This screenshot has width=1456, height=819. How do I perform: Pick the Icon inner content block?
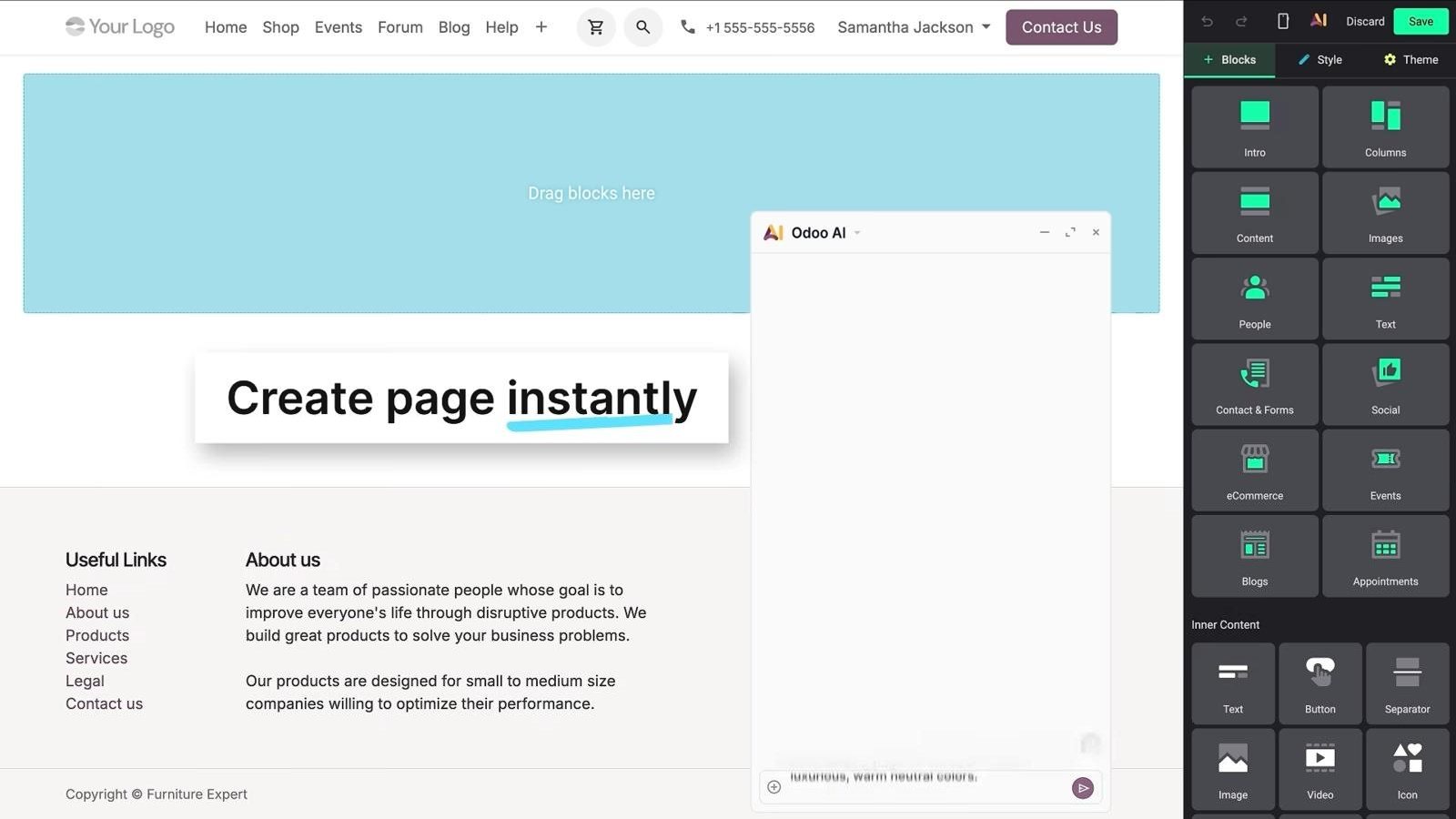1408,769
